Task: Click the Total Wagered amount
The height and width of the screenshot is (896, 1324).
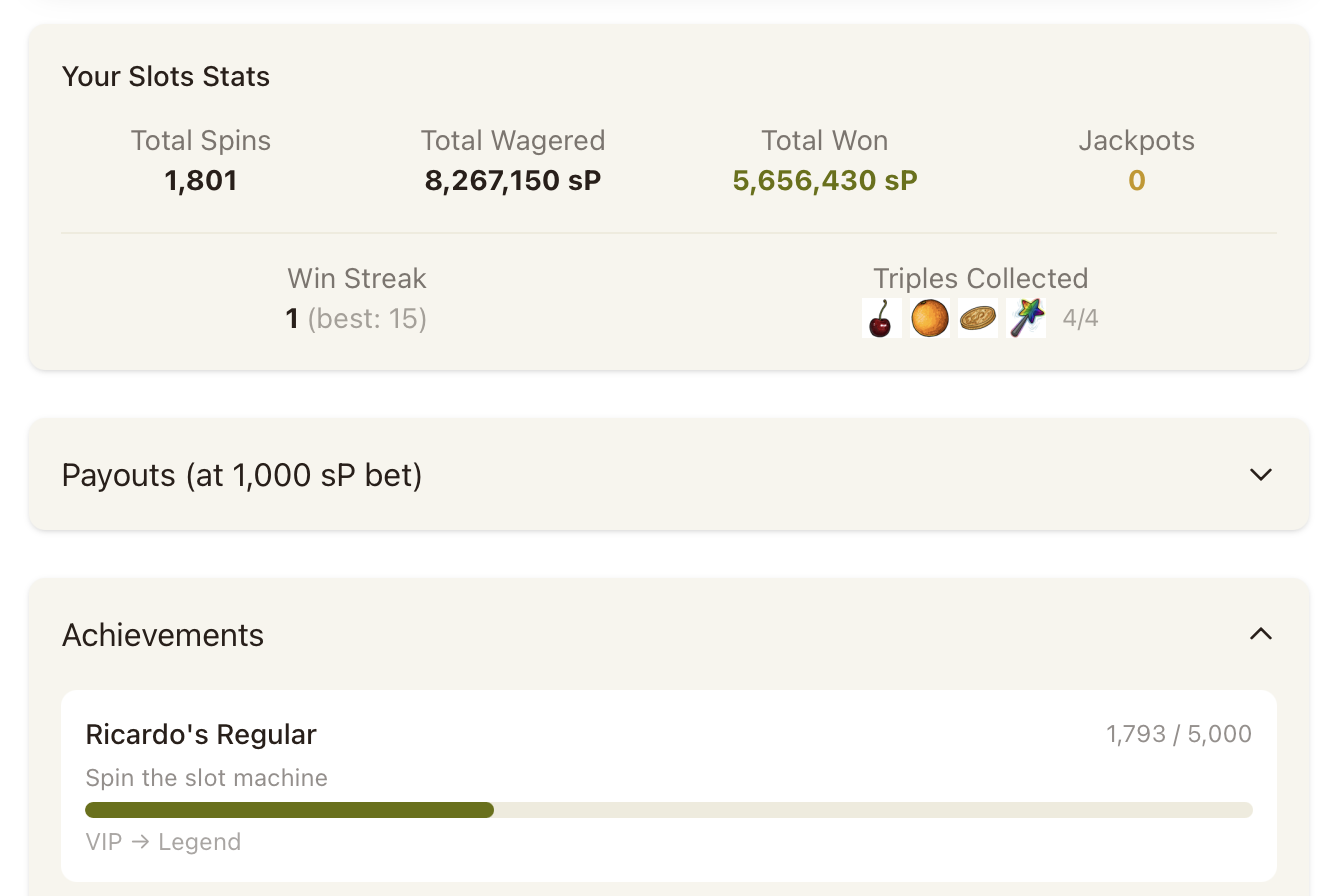Action: click(513, 181)
